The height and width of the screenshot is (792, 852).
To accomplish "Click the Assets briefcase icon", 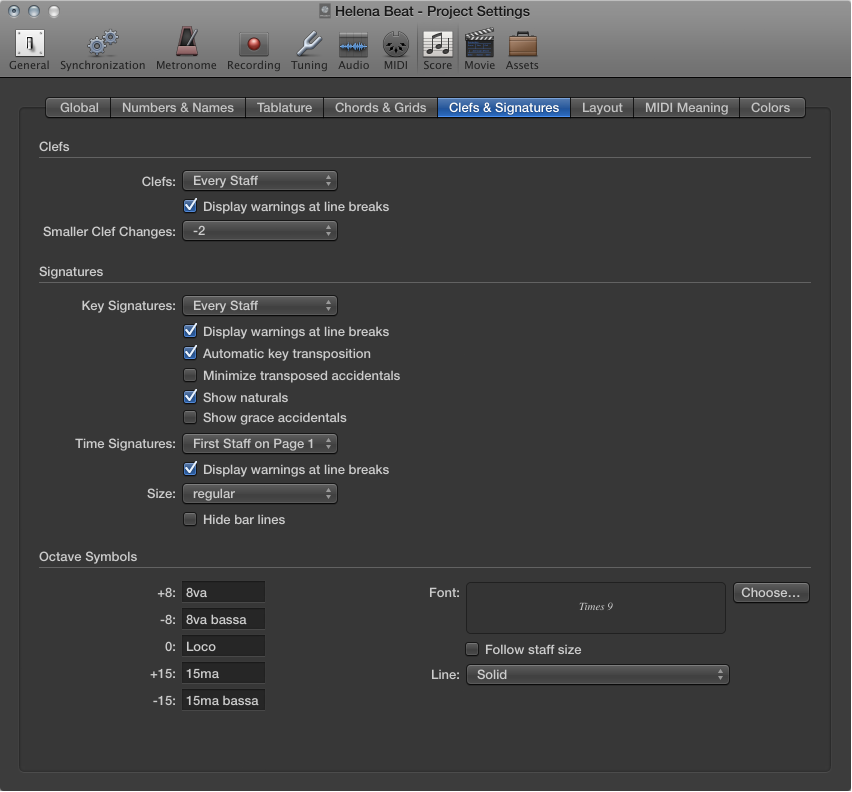I will pos(521,44).
